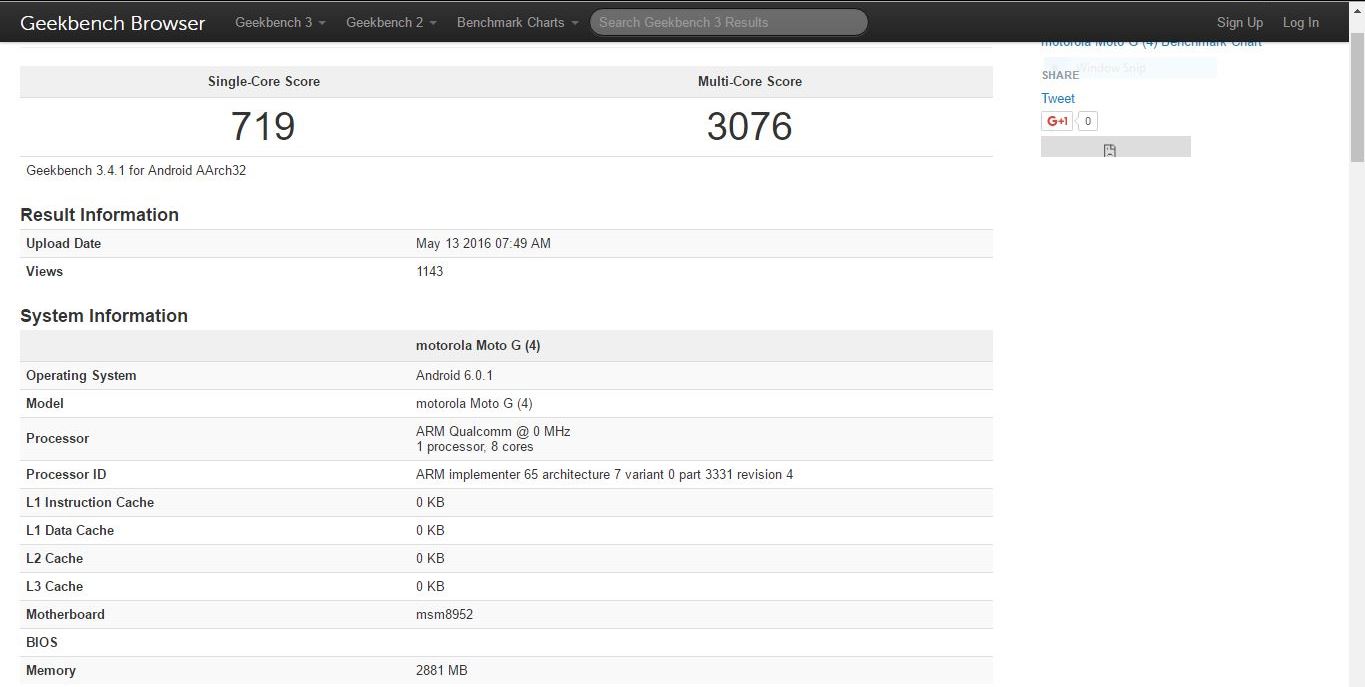The height and width of the screenshot is (687, 1365).
Task: Select the Multi-Core Score header
Action: (x=750, y=81)
